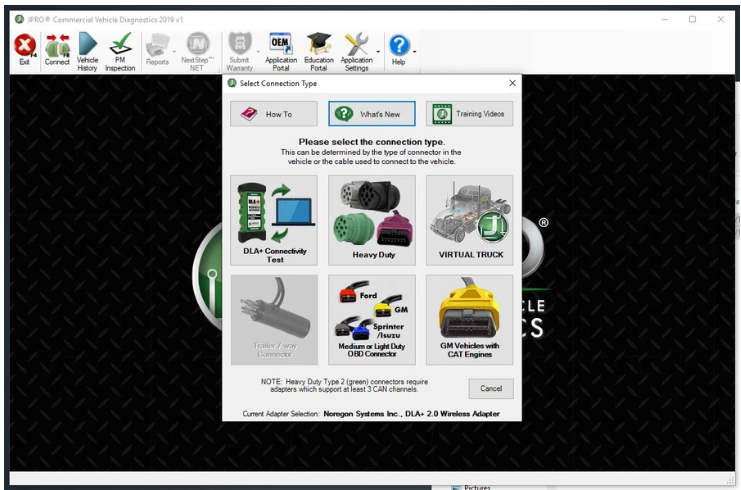Click the Select Connection Type dialog icon
741x490 pixels.
coord(232,83)
